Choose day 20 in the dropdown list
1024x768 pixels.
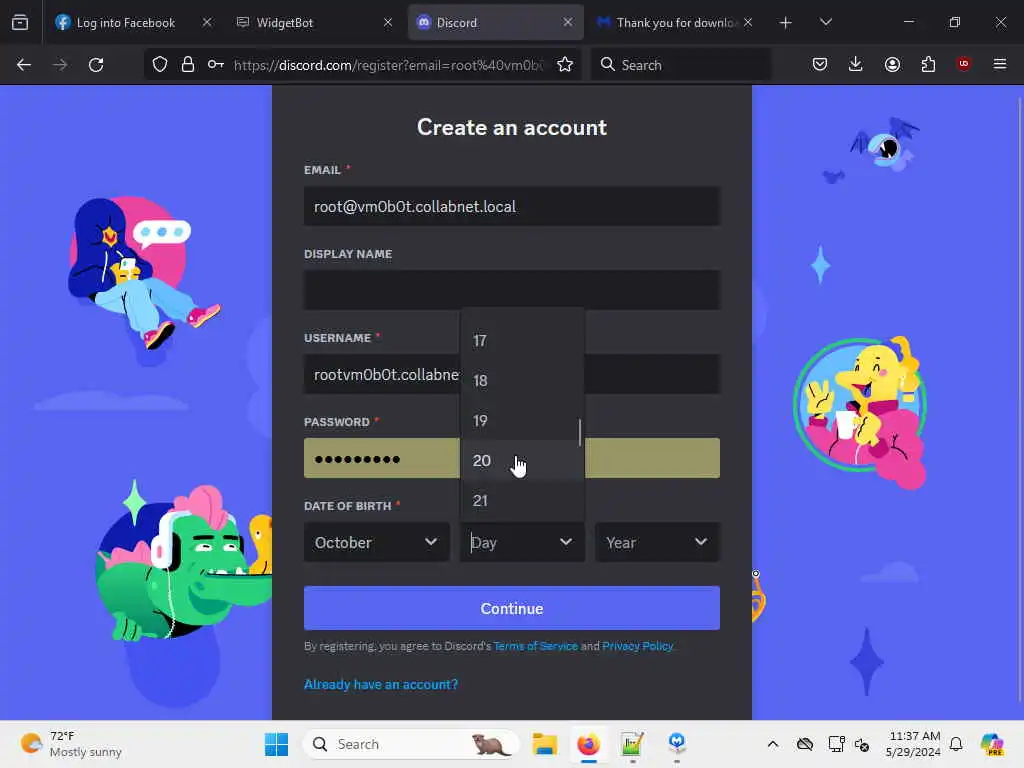[x=522, y=460]
